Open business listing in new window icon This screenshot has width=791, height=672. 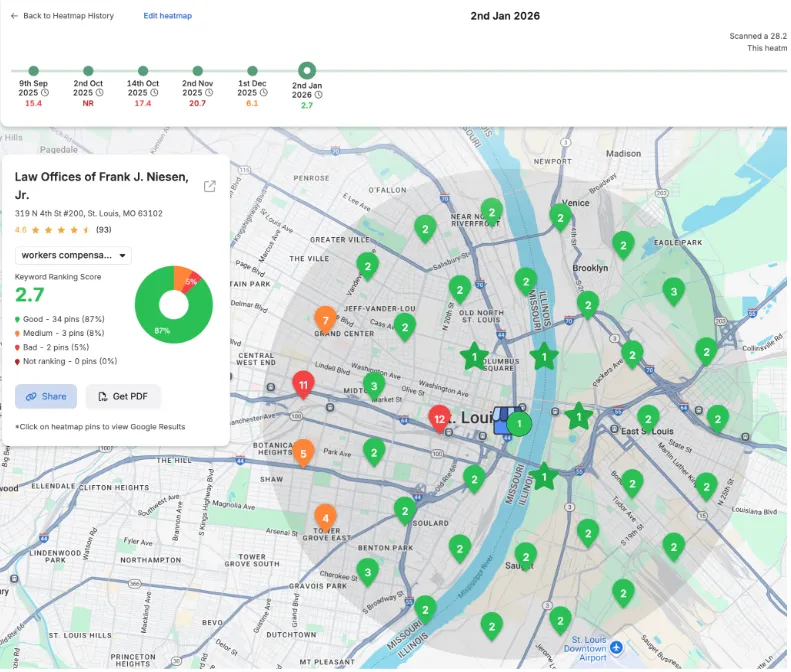(x=209, y=186)
